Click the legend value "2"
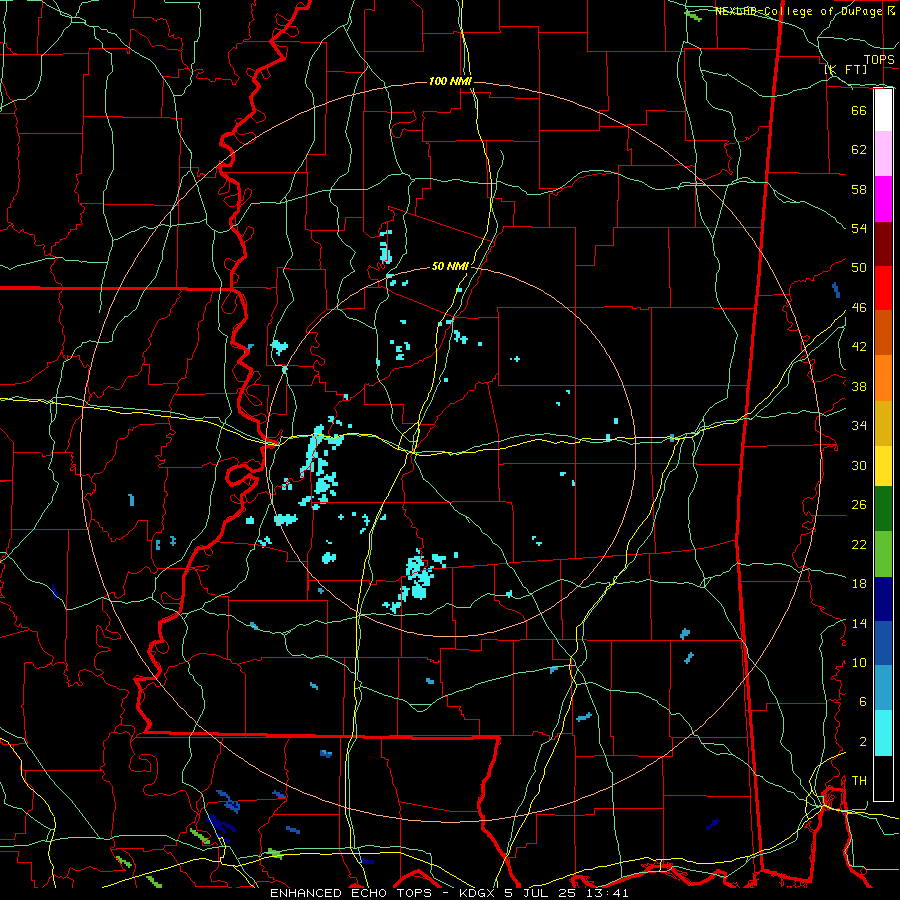The height and width of the screenshot is (900, 900). (863, 742)
